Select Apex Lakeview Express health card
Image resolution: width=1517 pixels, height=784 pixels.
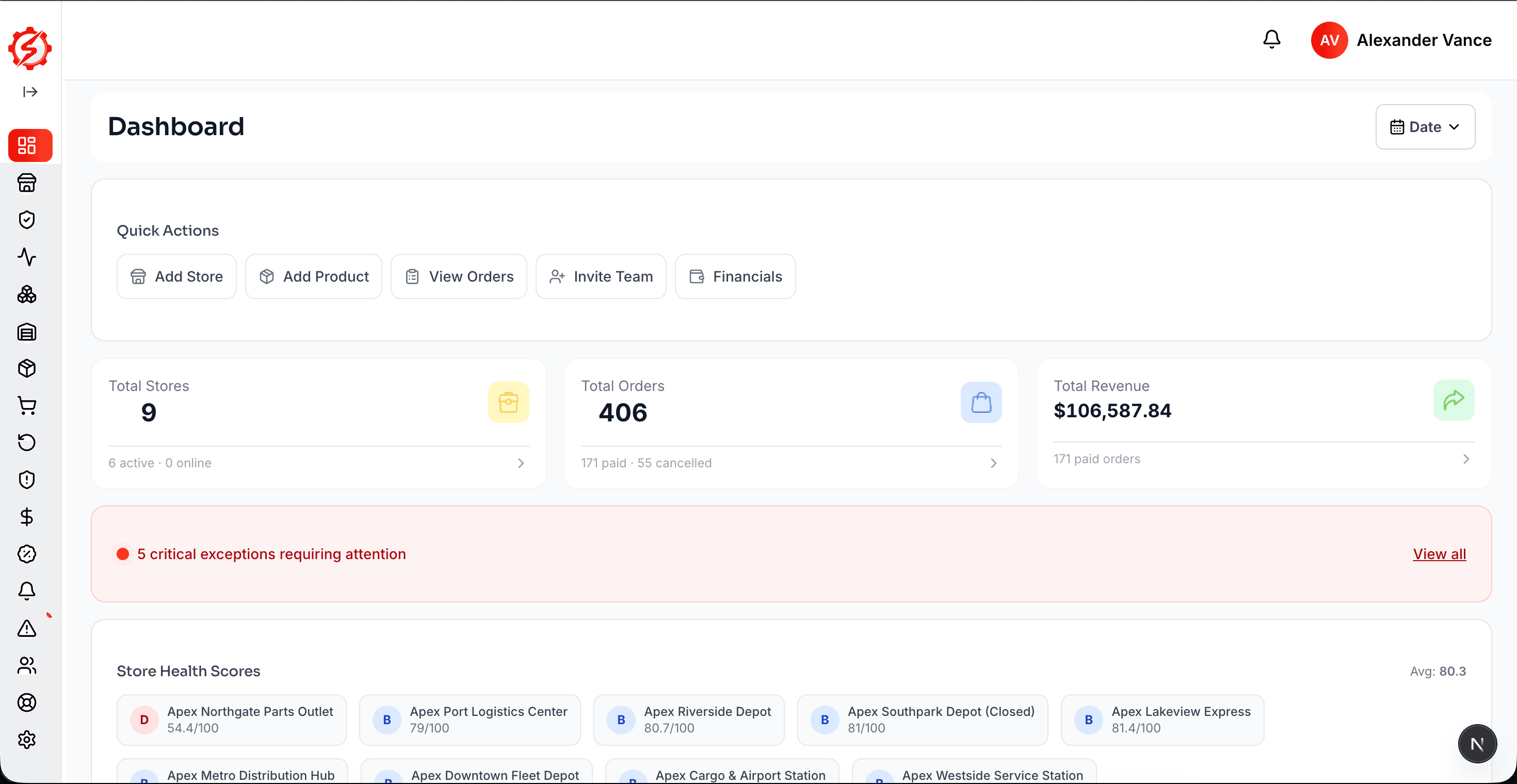point(1163,720)
